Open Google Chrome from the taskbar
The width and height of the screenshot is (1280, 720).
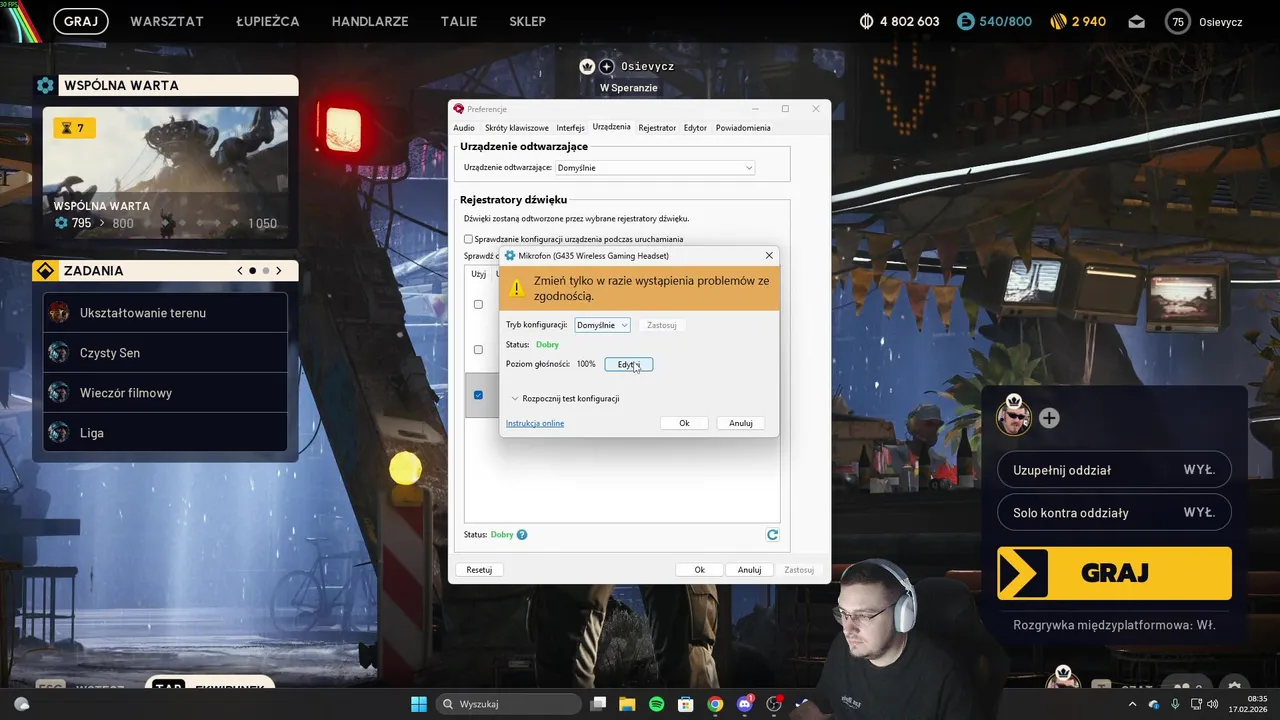[715, 704]
